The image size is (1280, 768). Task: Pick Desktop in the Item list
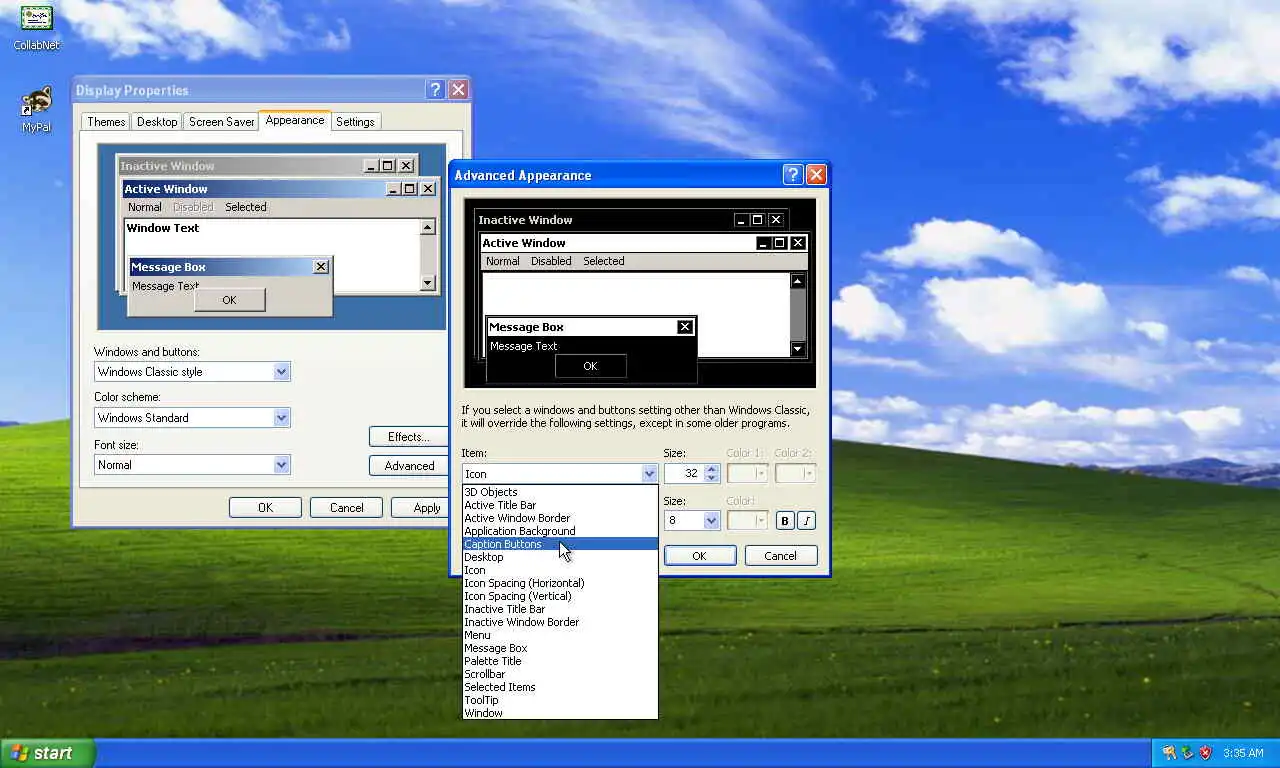560,557
